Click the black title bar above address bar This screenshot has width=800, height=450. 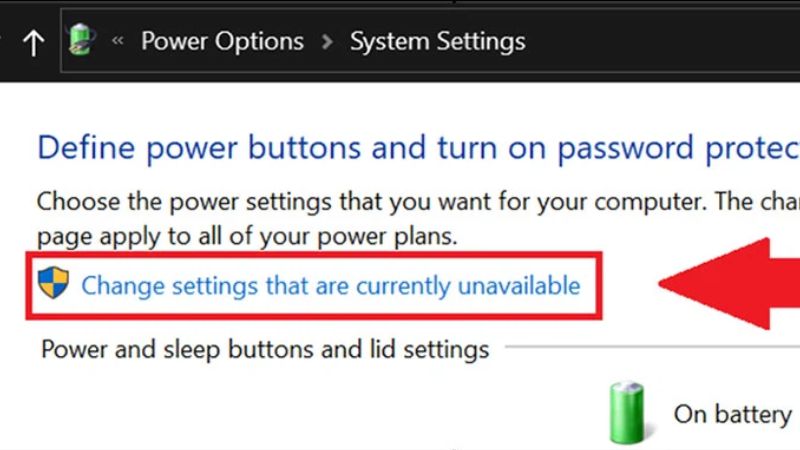point(400,6)
